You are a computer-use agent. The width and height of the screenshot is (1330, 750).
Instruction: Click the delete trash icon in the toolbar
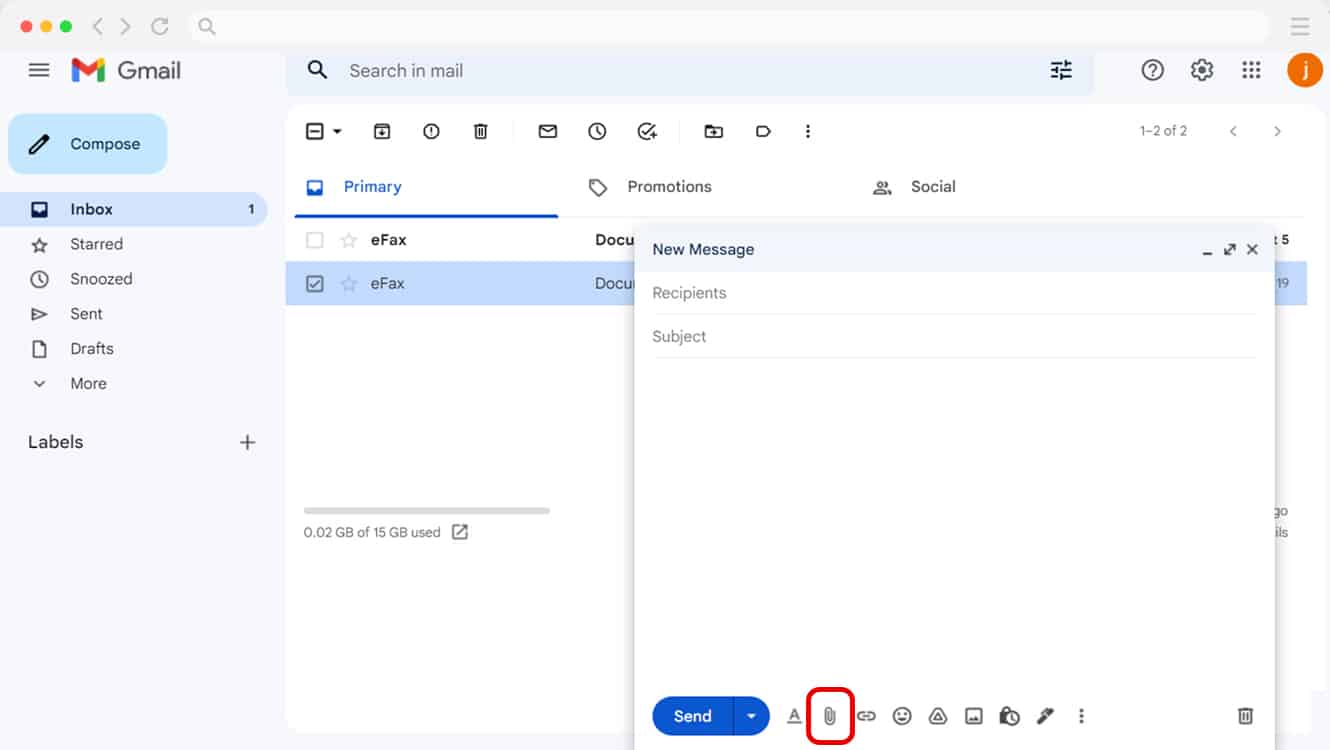pyautogui.click(x=480, y=131)
